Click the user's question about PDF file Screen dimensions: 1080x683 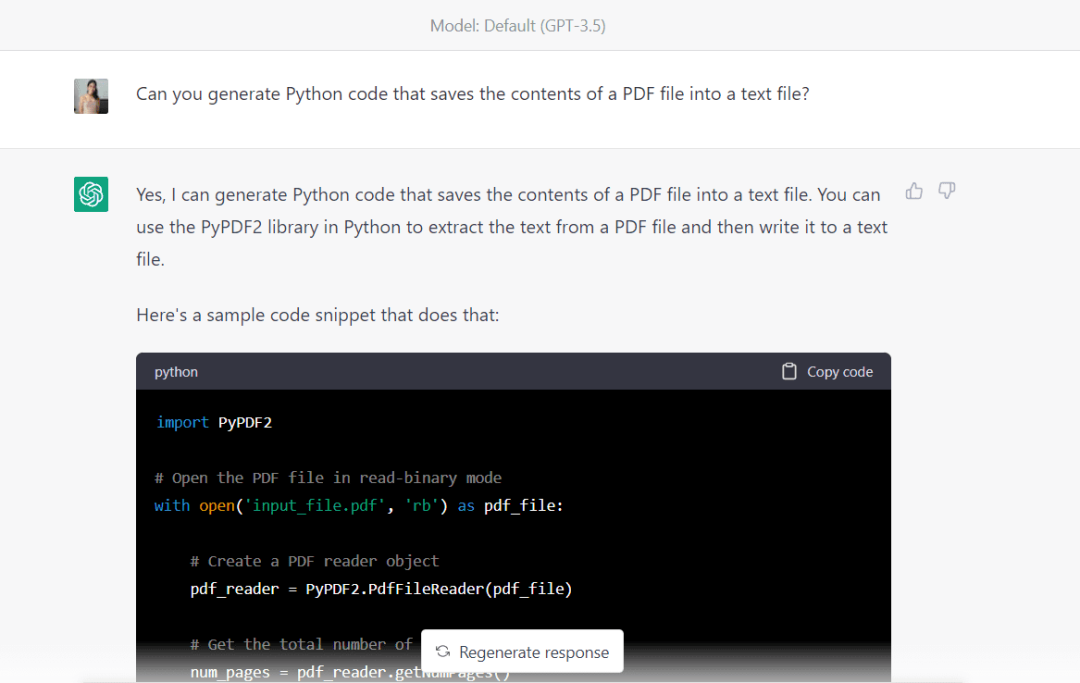tap(472, 94)
